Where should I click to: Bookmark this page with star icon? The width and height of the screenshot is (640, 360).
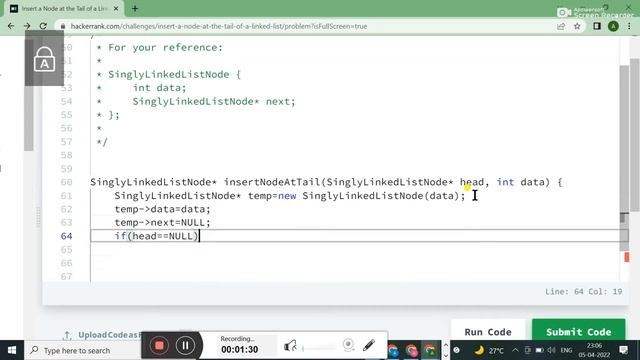(577, 26)
